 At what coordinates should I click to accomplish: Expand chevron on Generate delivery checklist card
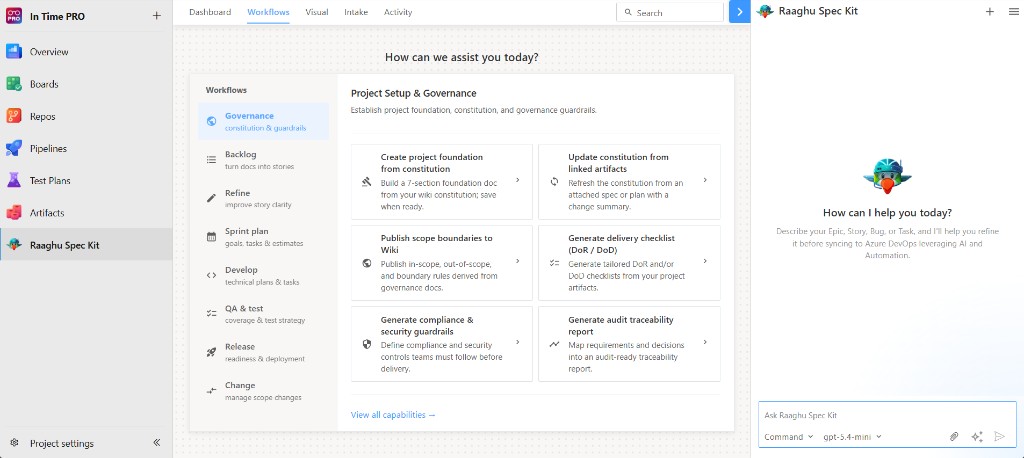(705, 261)
